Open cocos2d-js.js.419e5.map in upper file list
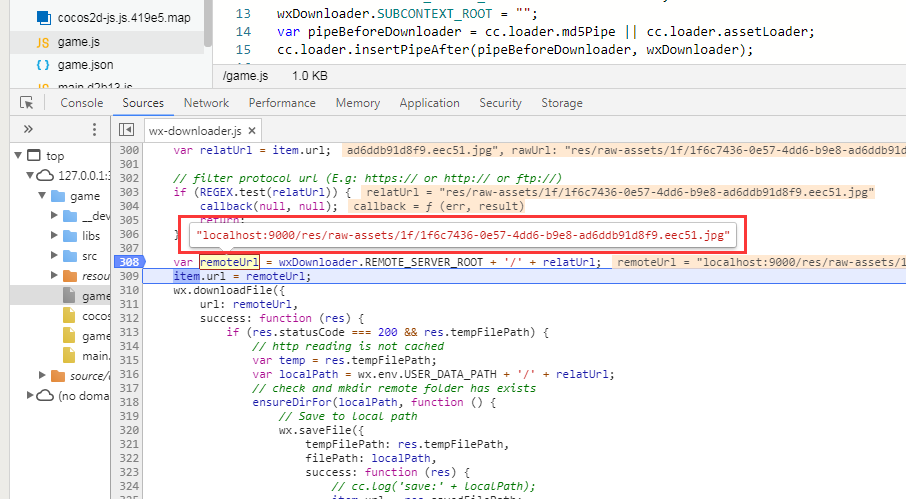This screenshot has height=499, width=906. click(x=124, y=18)
